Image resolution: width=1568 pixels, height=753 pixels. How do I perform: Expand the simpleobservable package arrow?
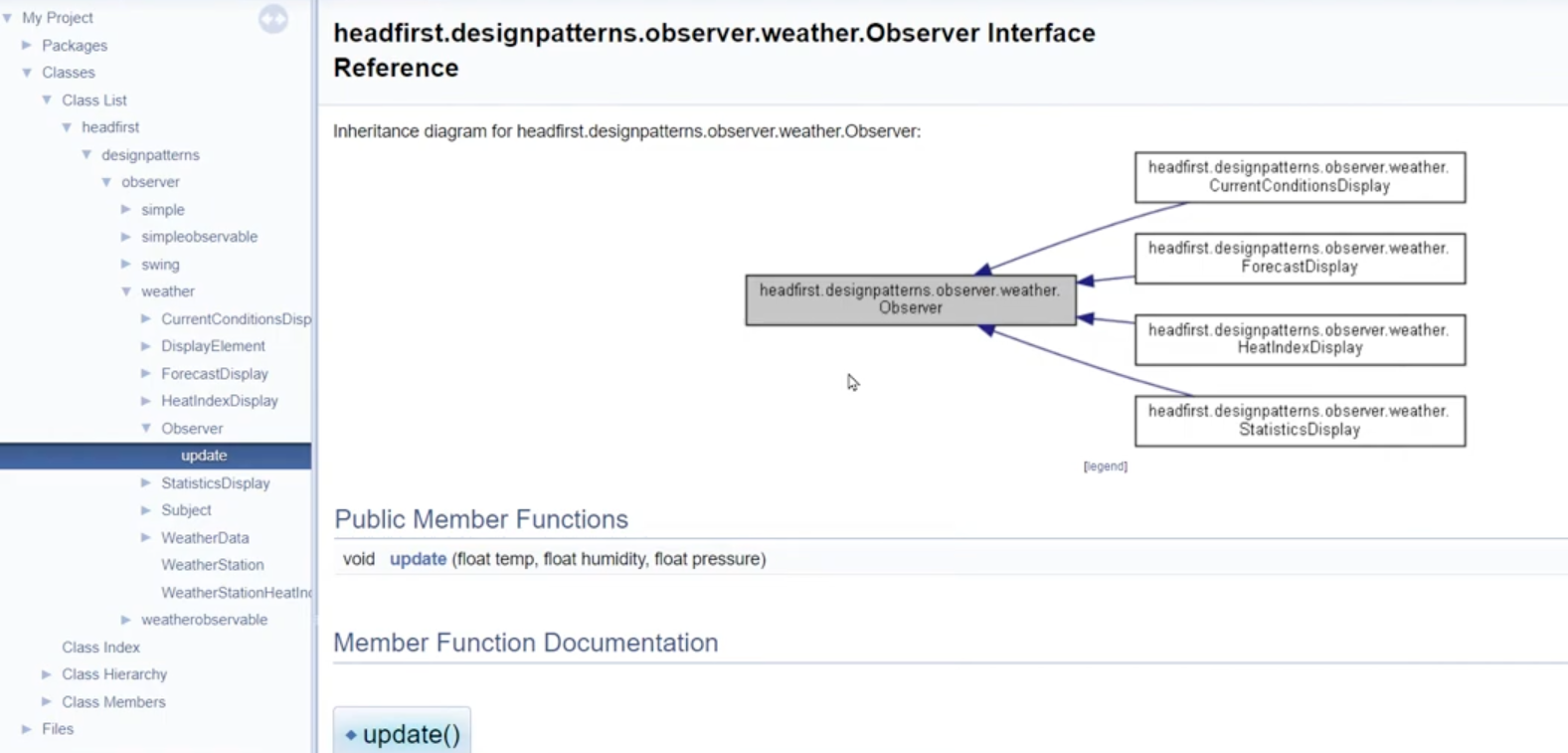(x=126, y=237)
